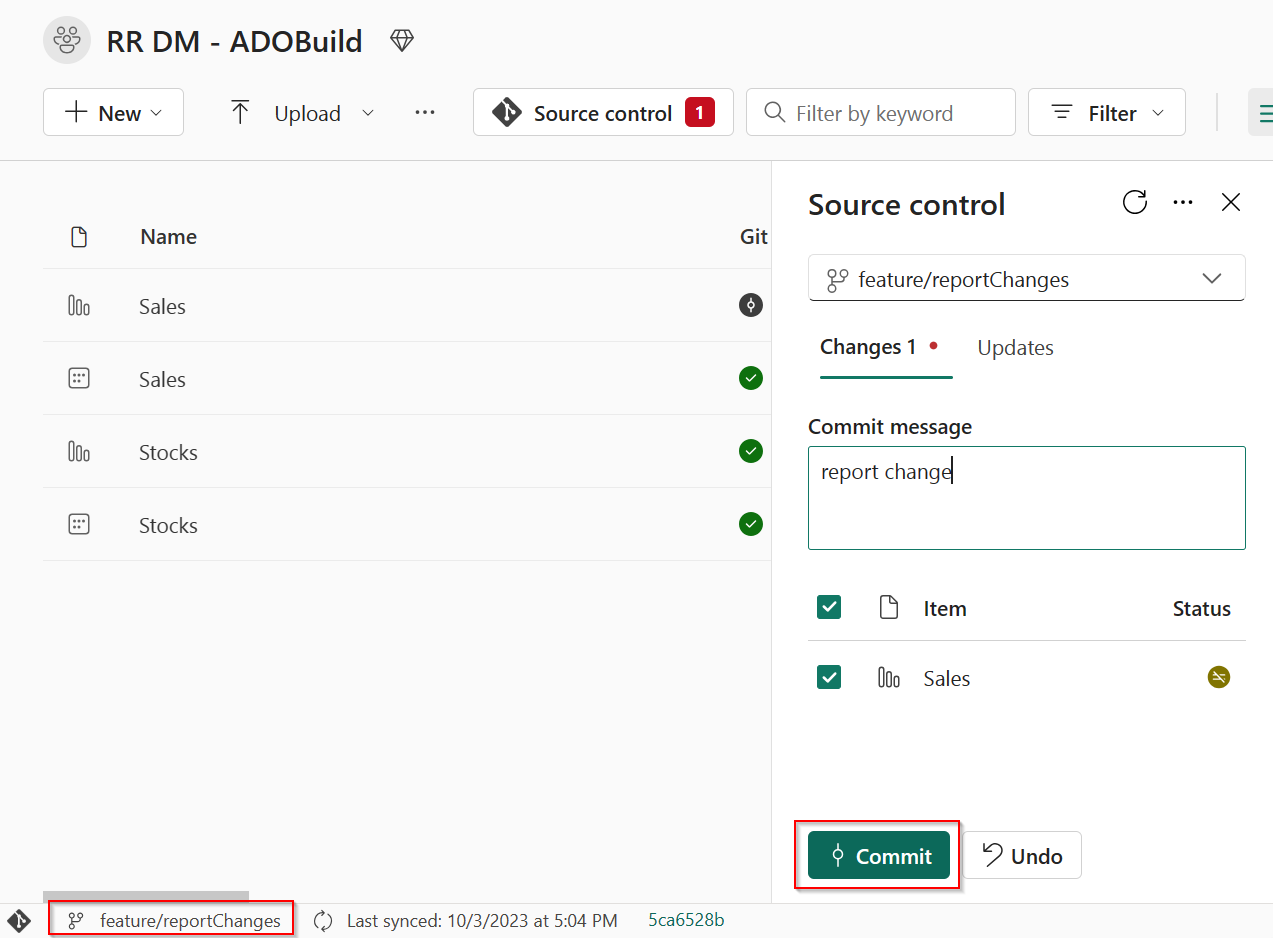The width and height of the screenshot is (1273, 938).
Task: Switch to the Updates tab
Action: (x=1014, y=347)
